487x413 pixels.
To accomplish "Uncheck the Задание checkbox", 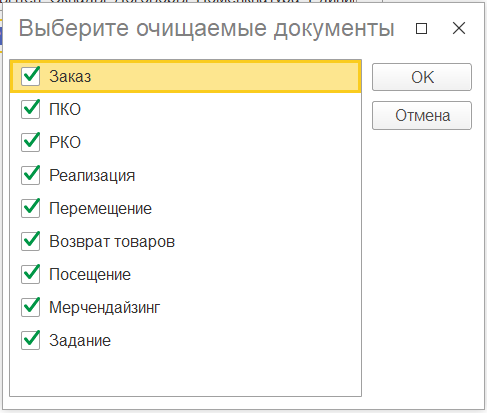I will [31, 340].
